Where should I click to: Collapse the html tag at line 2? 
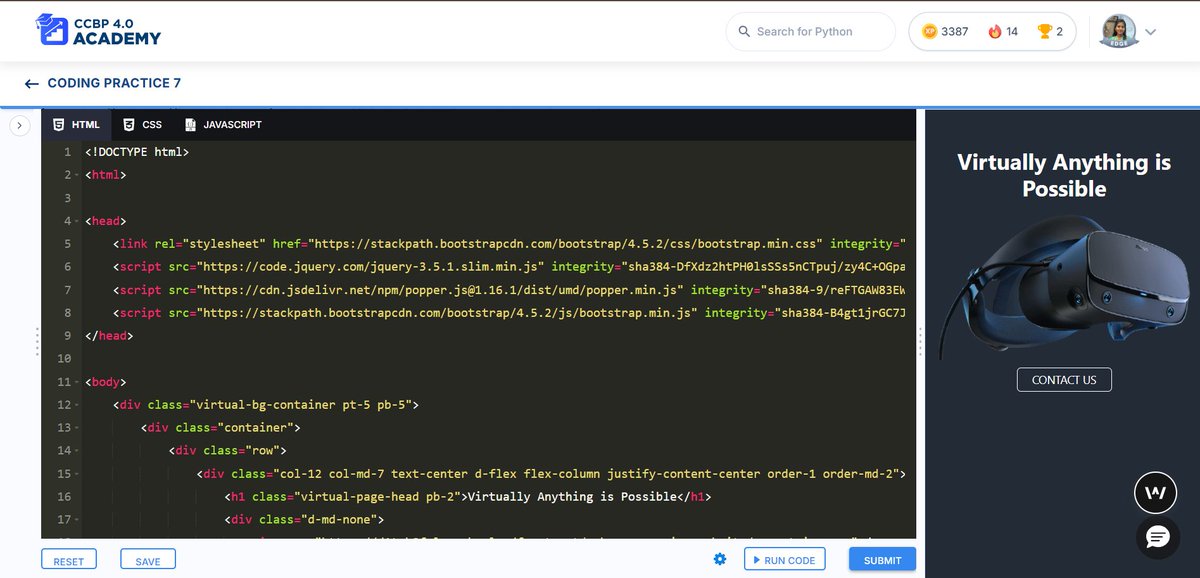pyautogui.click(x=77, y=175)
